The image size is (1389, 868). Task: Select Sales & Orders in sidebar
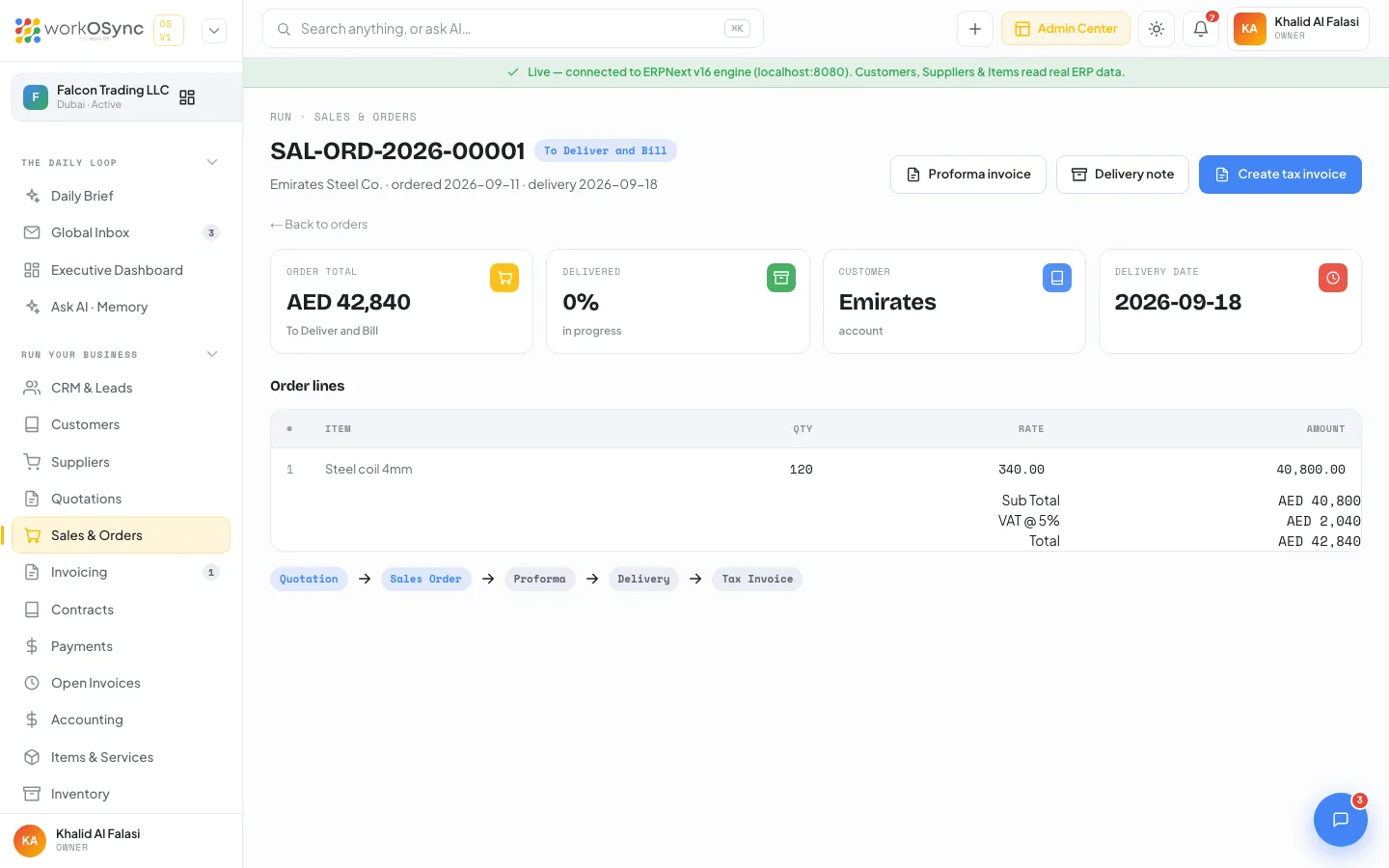122,535
